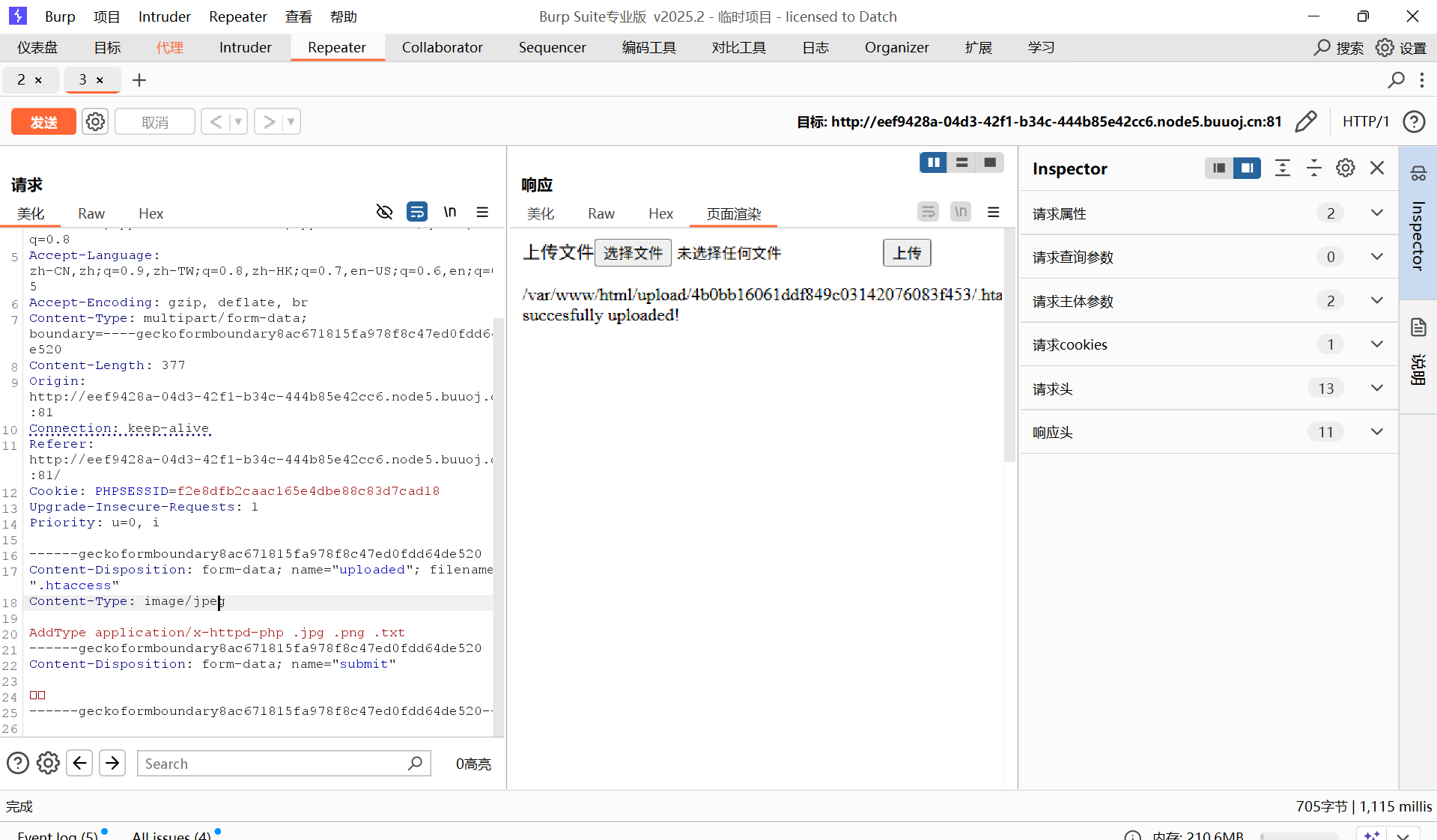The width and height of the screenshot is (1437, 840).
Task: Jump to next search match arrow
Action: coord(112,763)
